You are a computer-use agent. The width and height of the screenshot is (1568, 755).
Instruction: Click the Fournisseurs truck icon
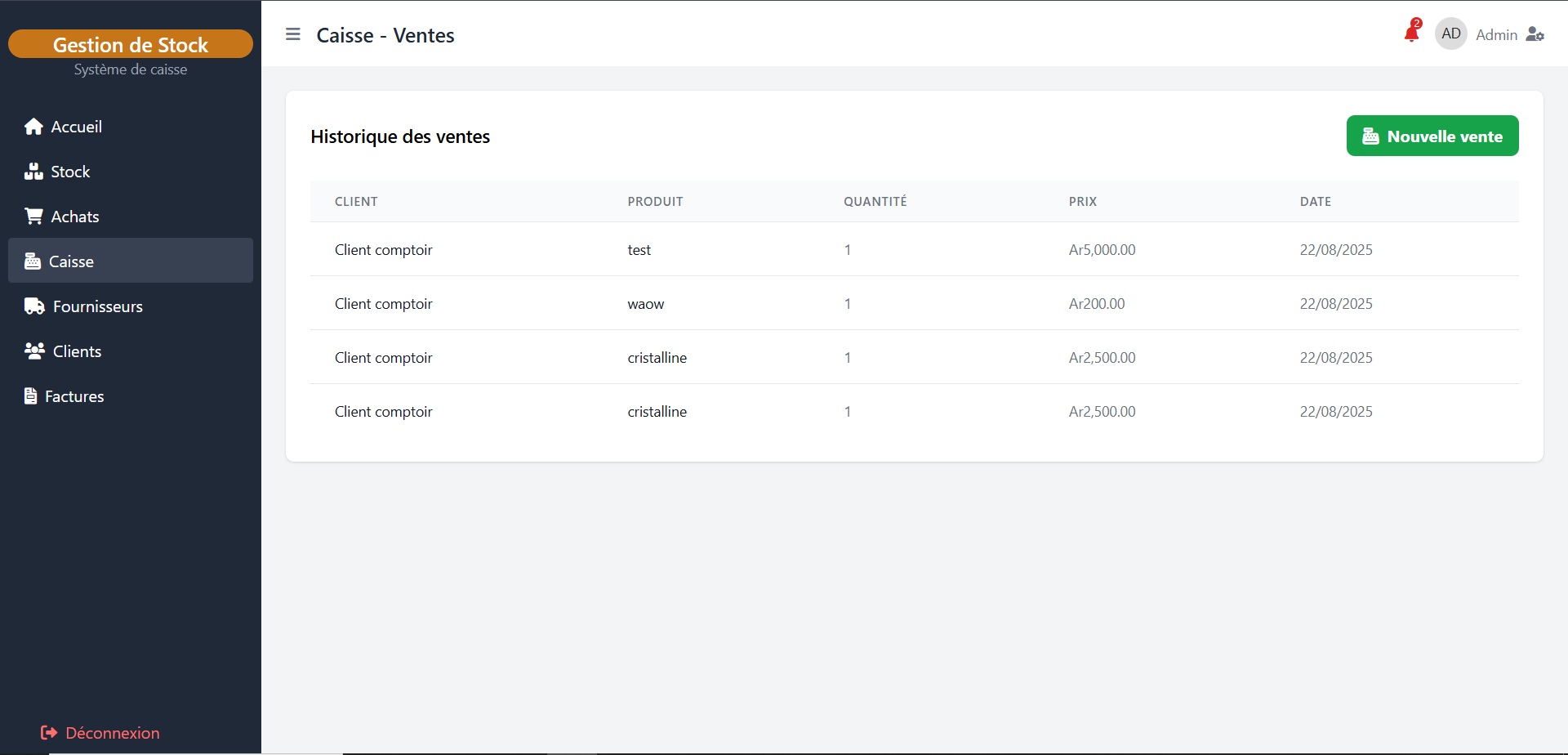[34, 306]
